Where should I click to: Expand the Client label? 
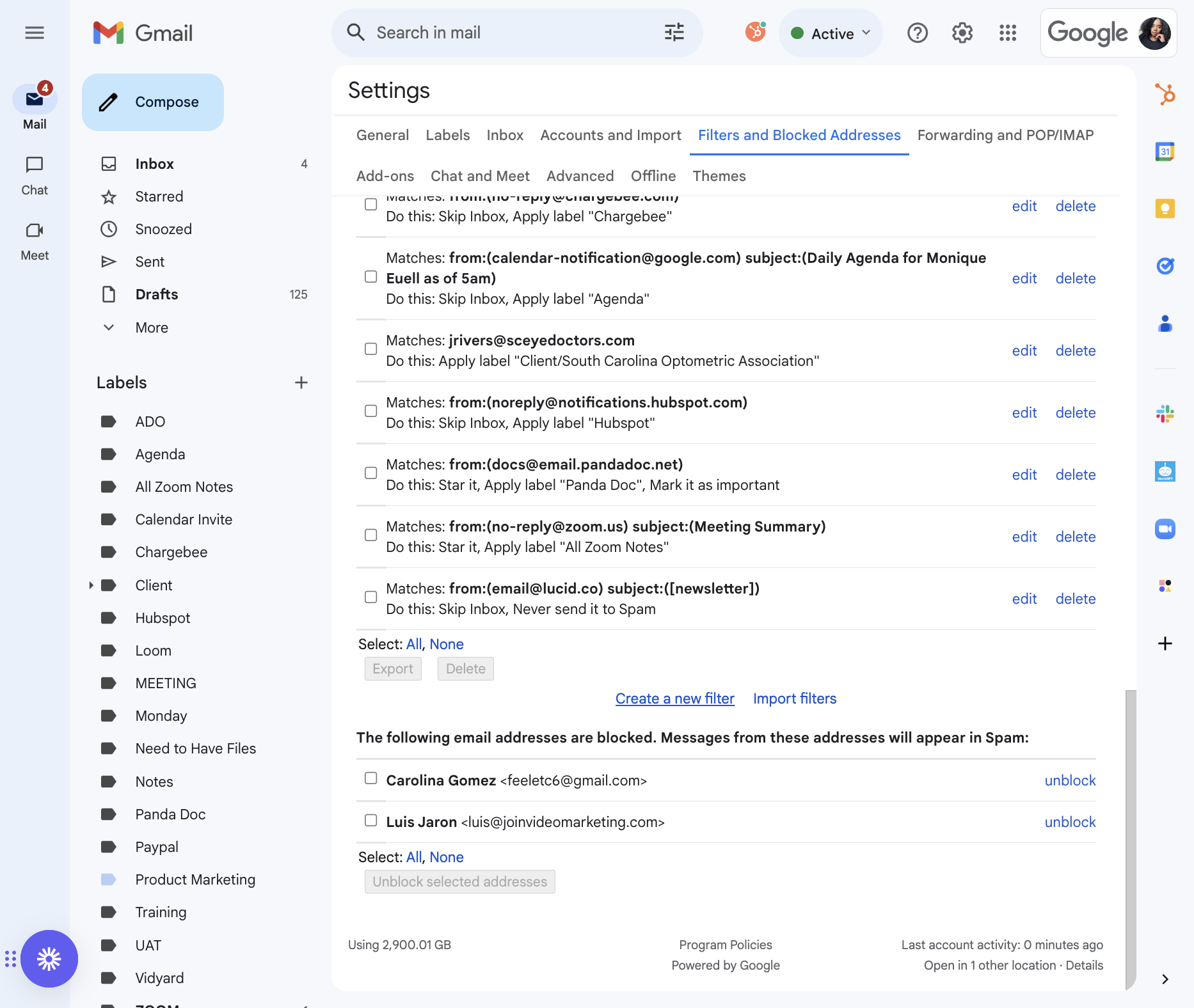tap(91, 585)
